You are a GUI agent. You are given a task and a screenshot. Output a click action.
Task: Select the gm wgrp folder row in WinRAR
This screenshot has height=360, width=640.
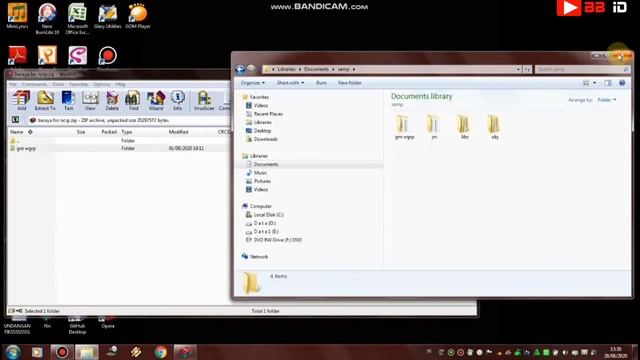(119, 149)
